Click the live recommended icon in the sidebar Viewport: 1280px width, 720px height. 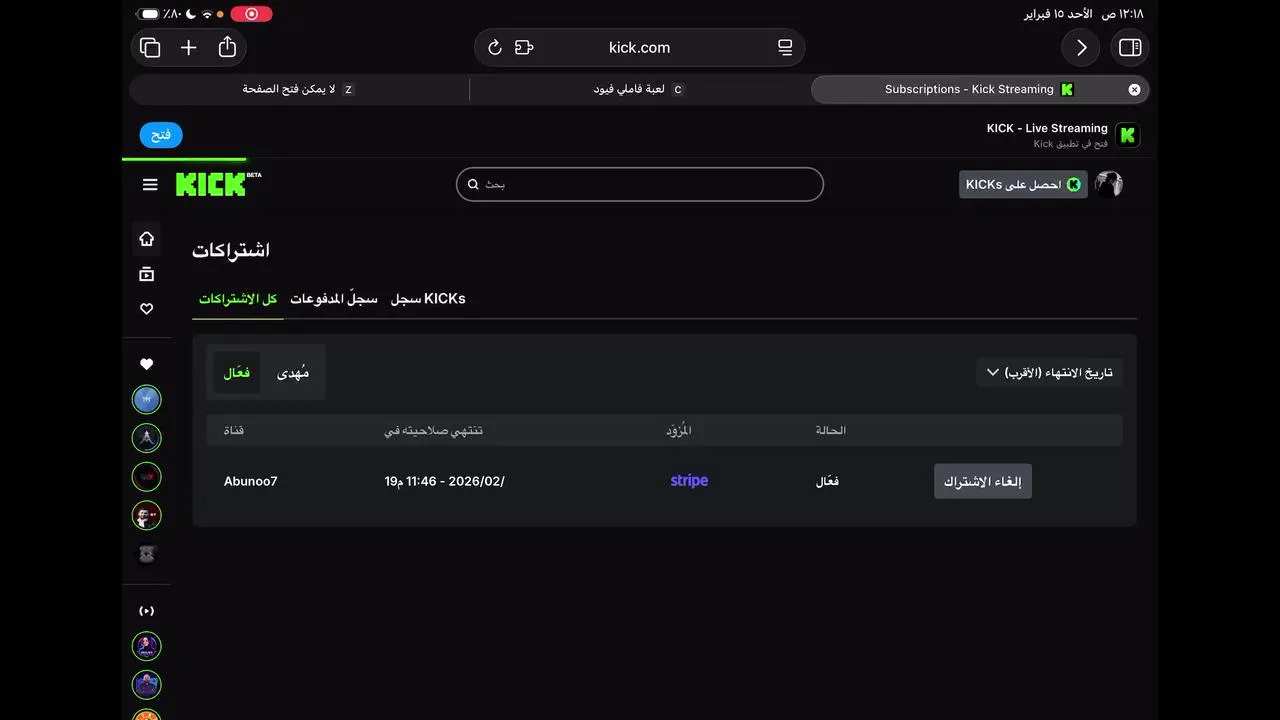coord(147,611)
